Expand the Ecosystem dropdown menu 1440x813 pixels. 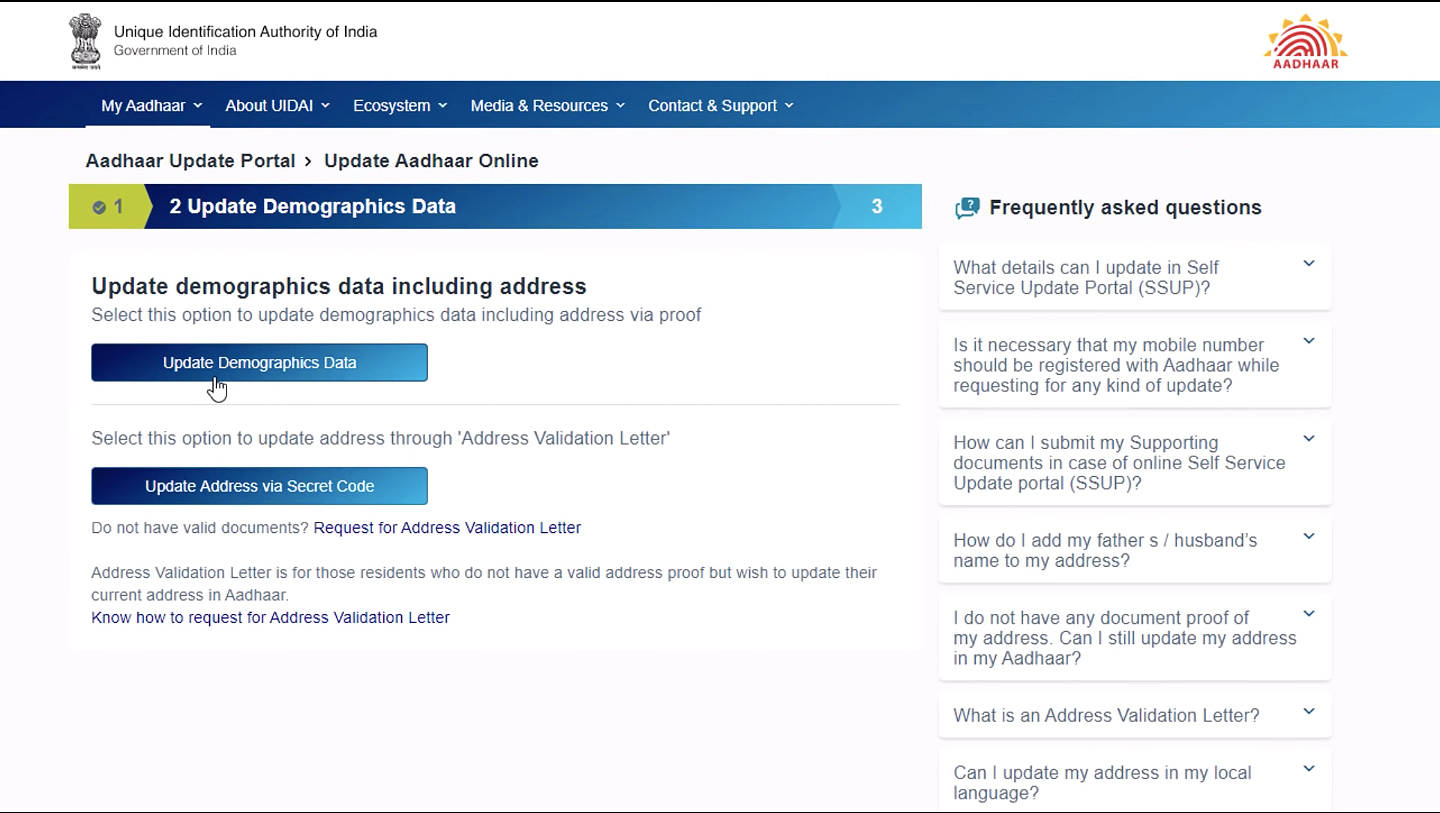pyautogui.click(x=400, y=105)
